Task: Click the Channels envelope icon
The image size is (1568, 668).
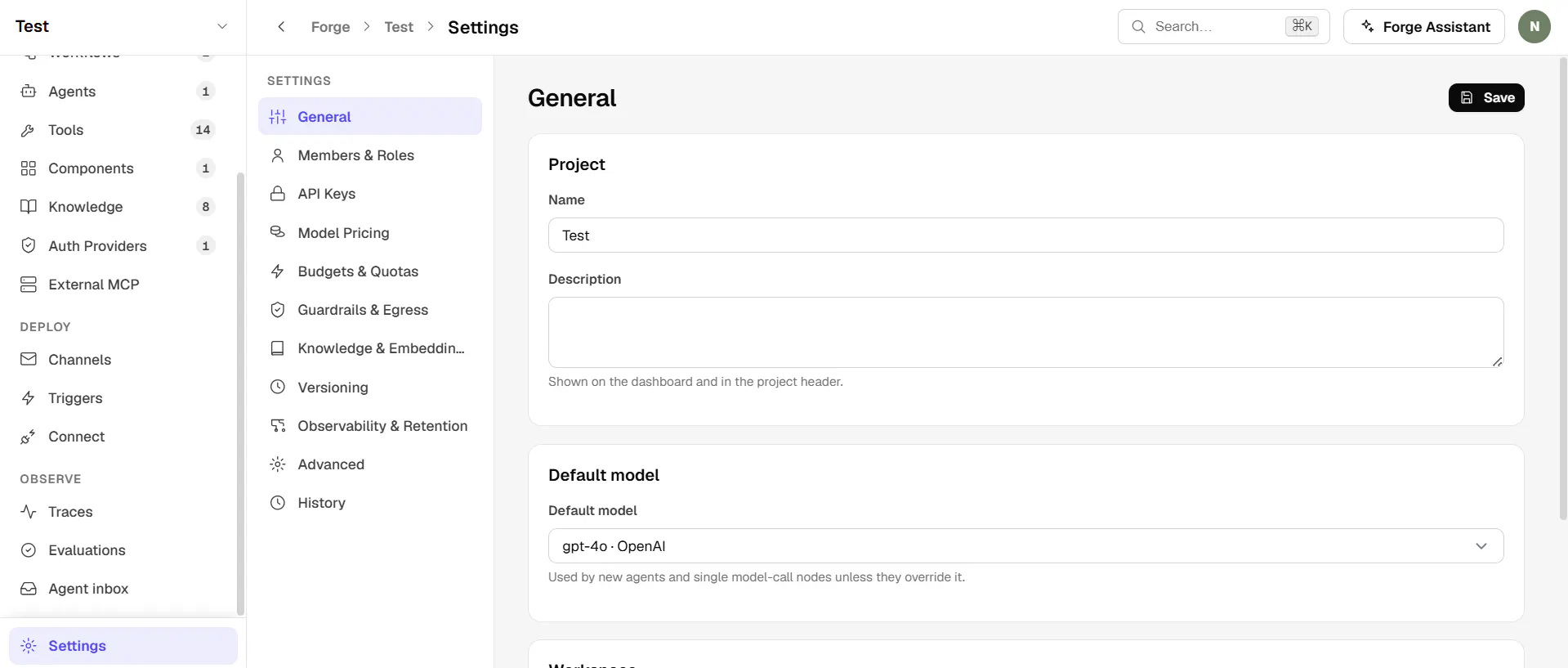Action: (x=29, y=360)
